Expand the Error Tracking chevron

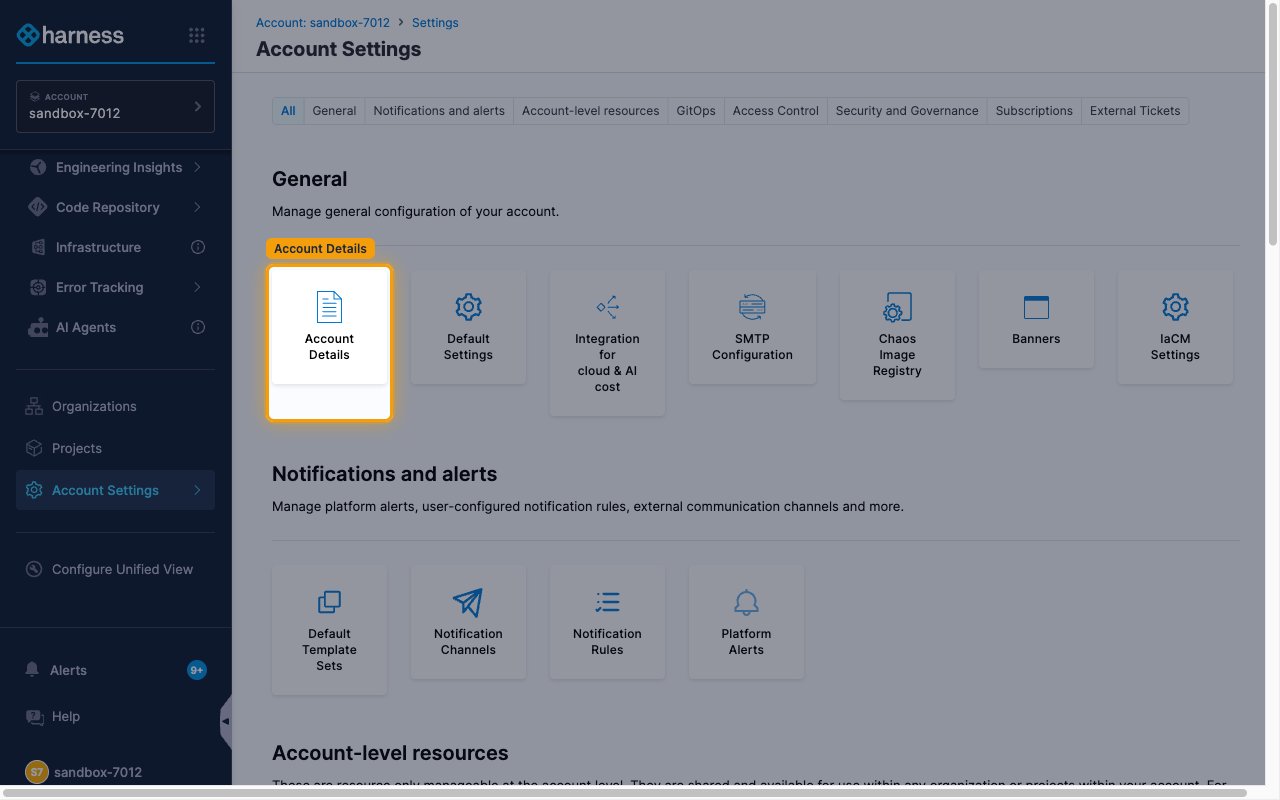(x=197, y=287)
